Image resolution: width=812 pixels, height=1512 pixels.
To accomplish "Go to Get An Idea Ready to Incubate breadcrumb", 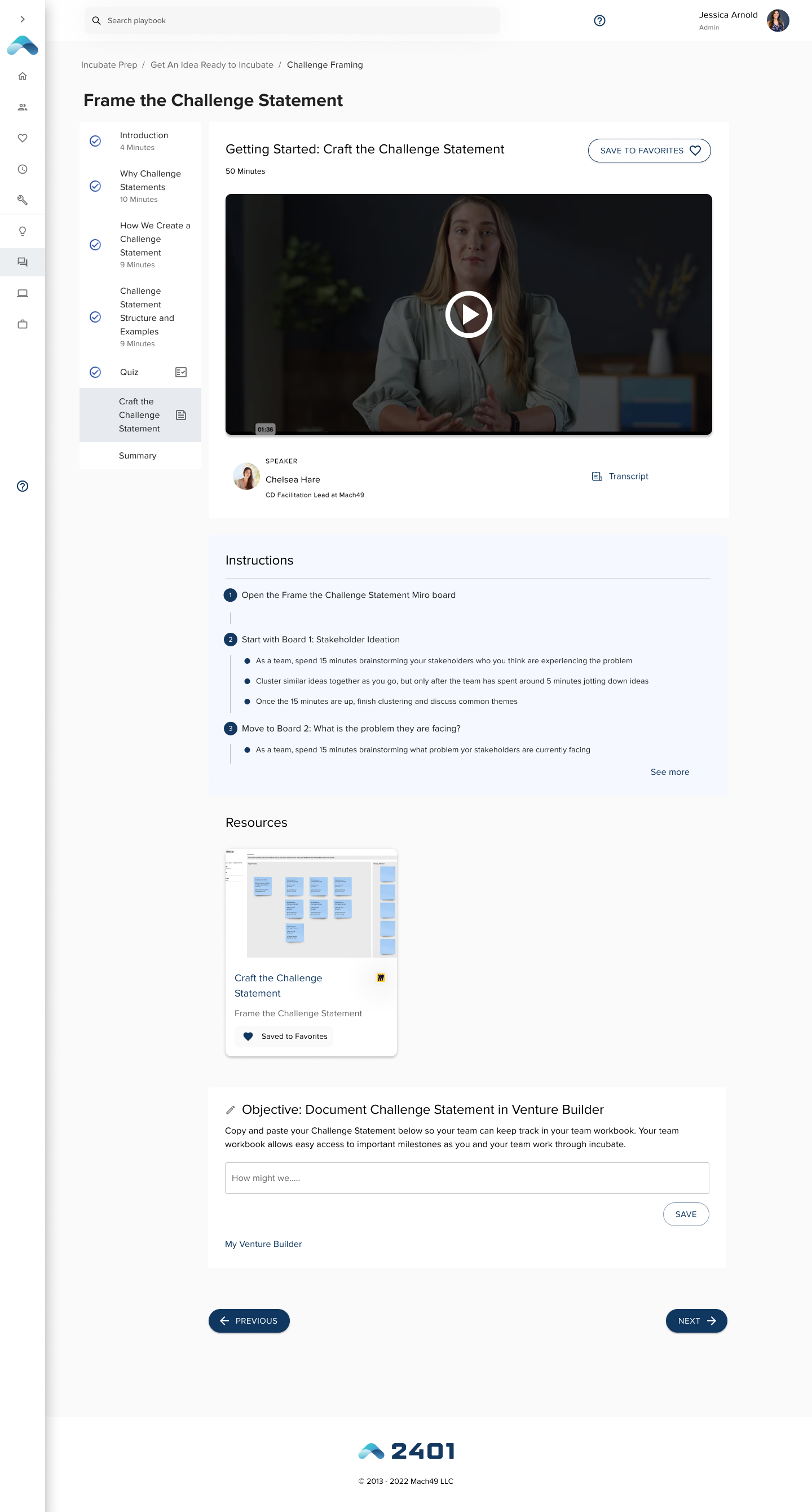I will [x=212, y=65].
